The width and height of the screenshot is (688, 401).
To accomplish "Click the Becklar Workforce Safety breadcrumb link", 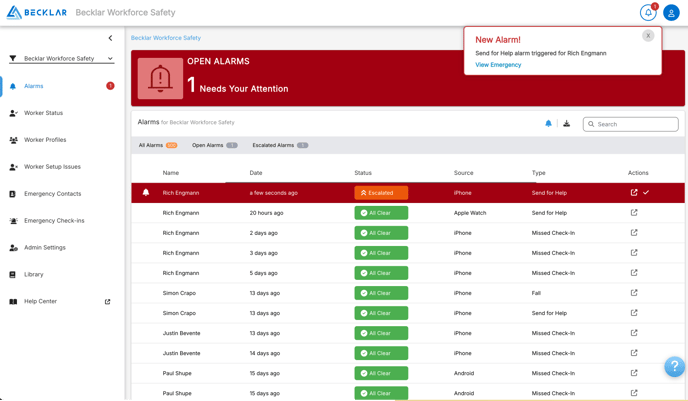I will click(x=166, y=38).
